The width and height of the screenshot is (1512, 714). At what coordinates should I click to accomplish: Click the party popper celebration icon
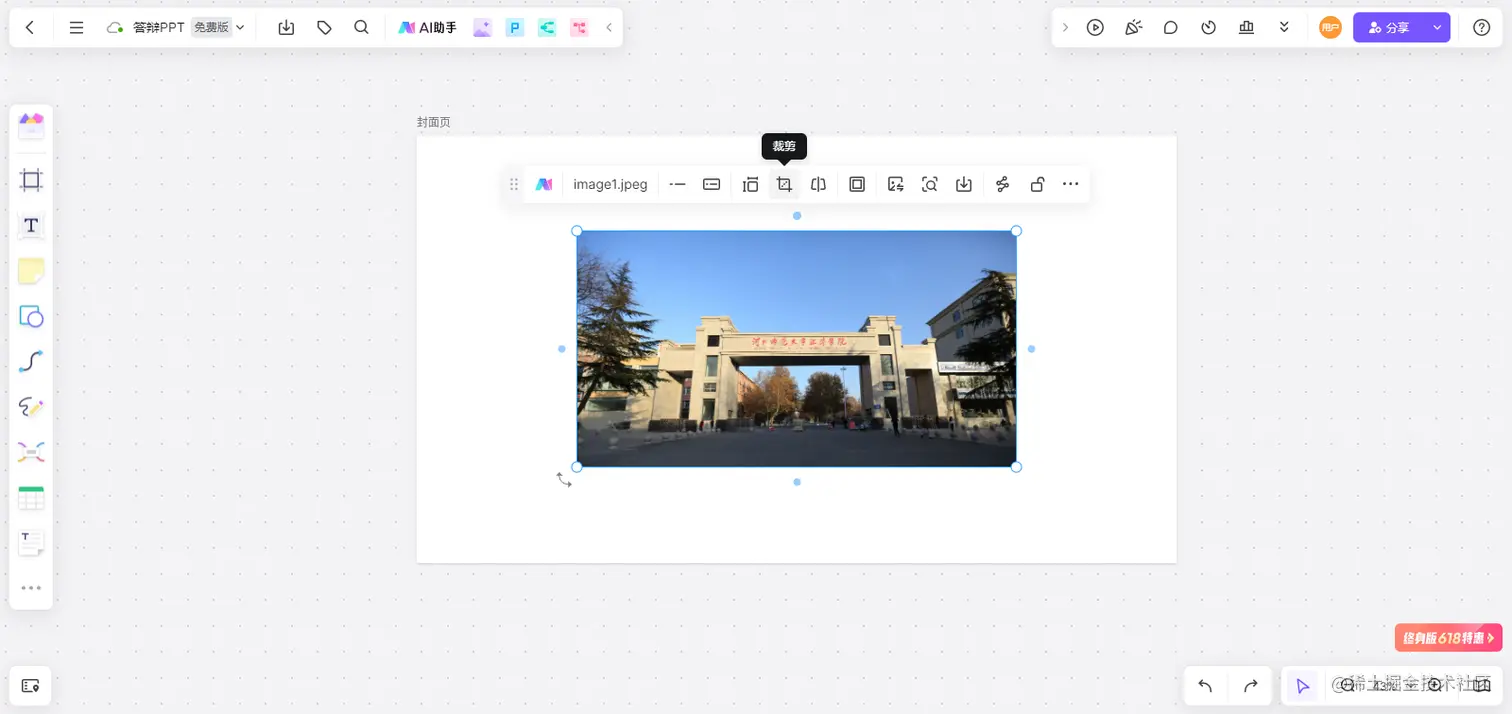click(x=1133, y=28)
